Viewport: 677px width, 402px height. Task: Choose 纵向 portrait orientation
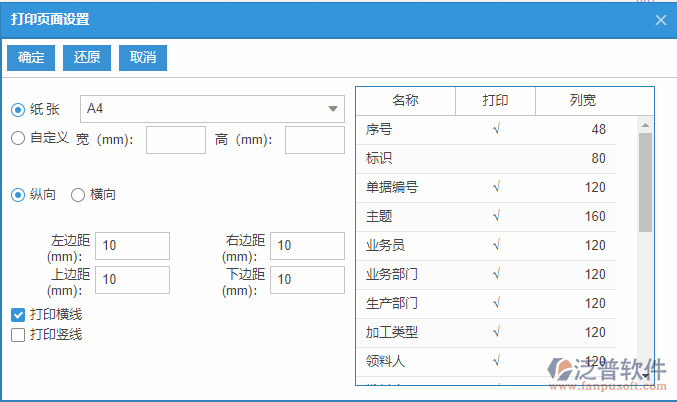[x=18, y=195]
